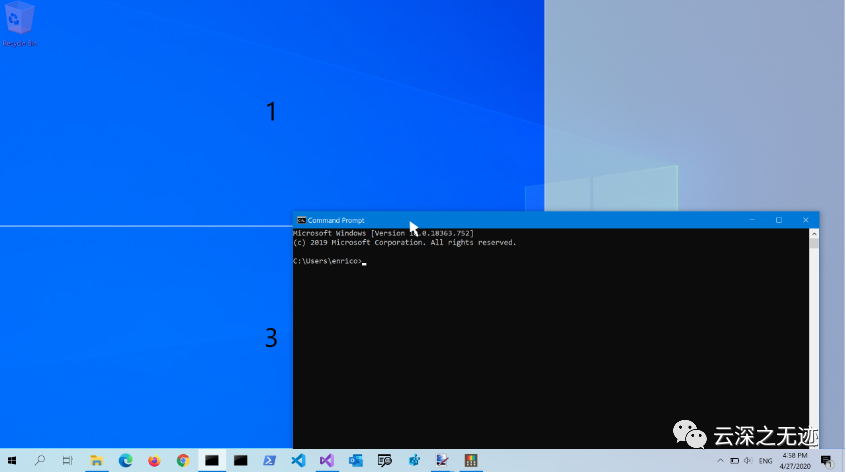This screenshot has width=846, height=474.
Task: Open the volume control tray icon
Action: click(x=748, y=461)
